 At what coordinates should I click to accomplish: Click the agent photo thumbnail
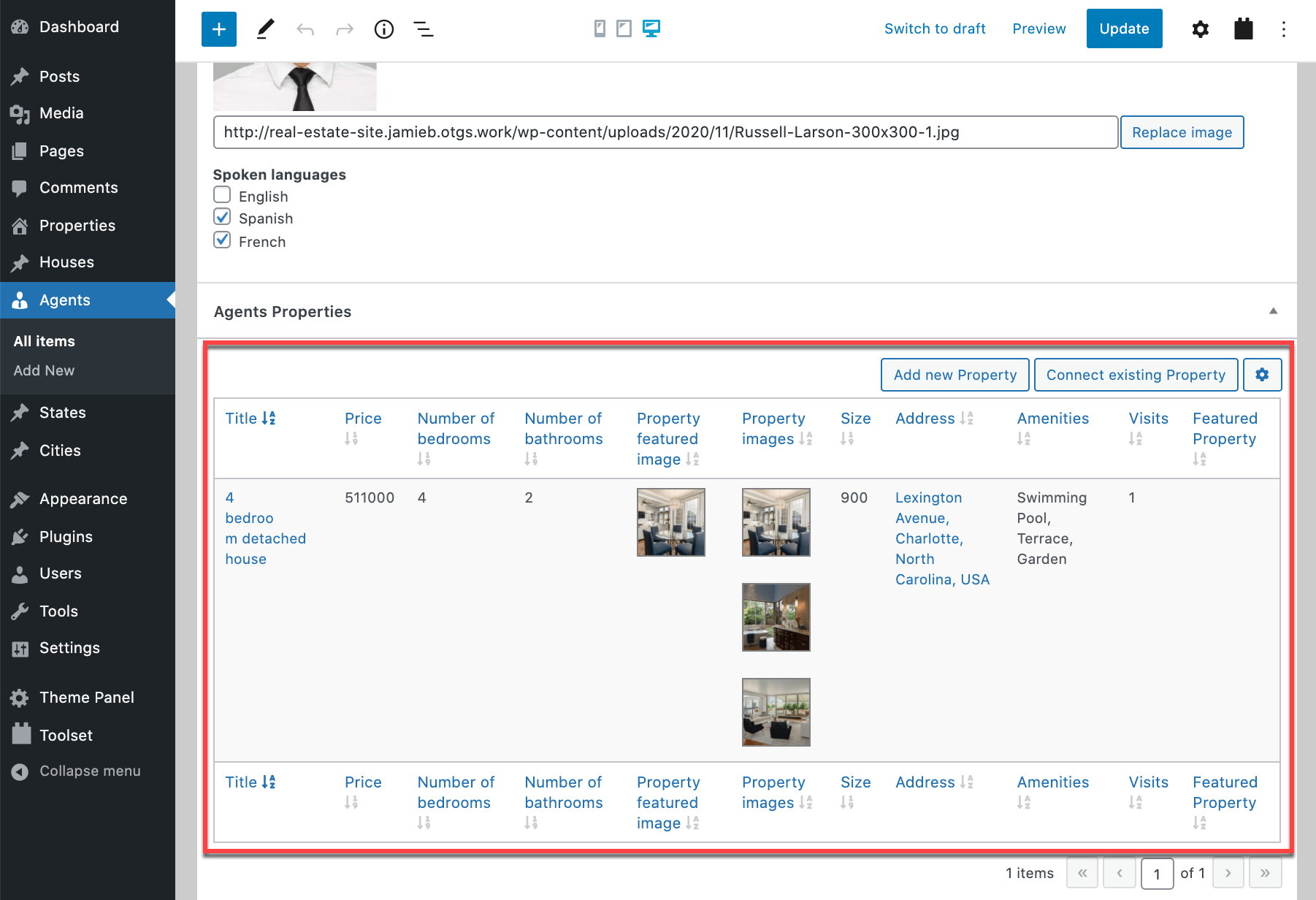click(295, 87)
